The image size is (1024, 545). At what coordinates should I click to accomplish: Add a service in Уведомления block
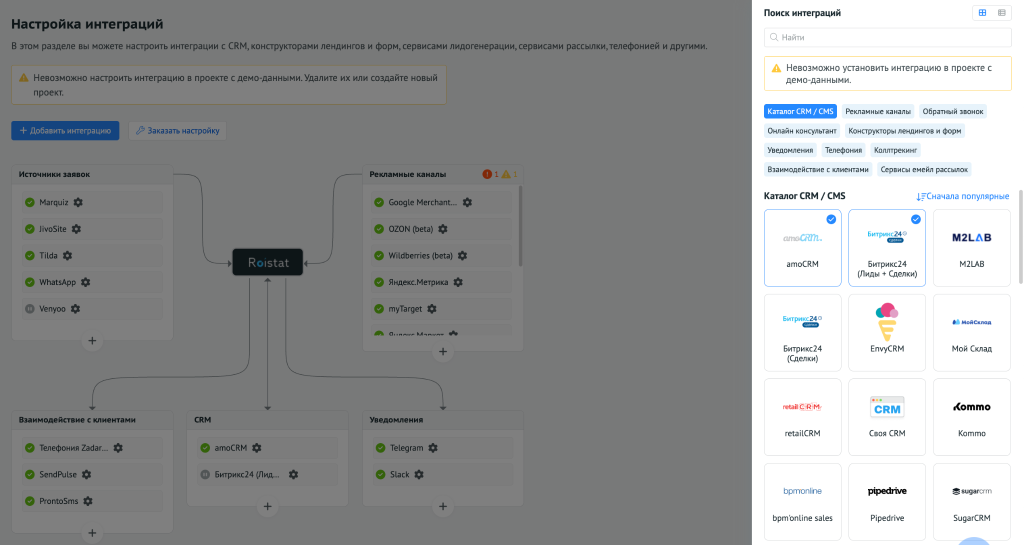point(443,506)
